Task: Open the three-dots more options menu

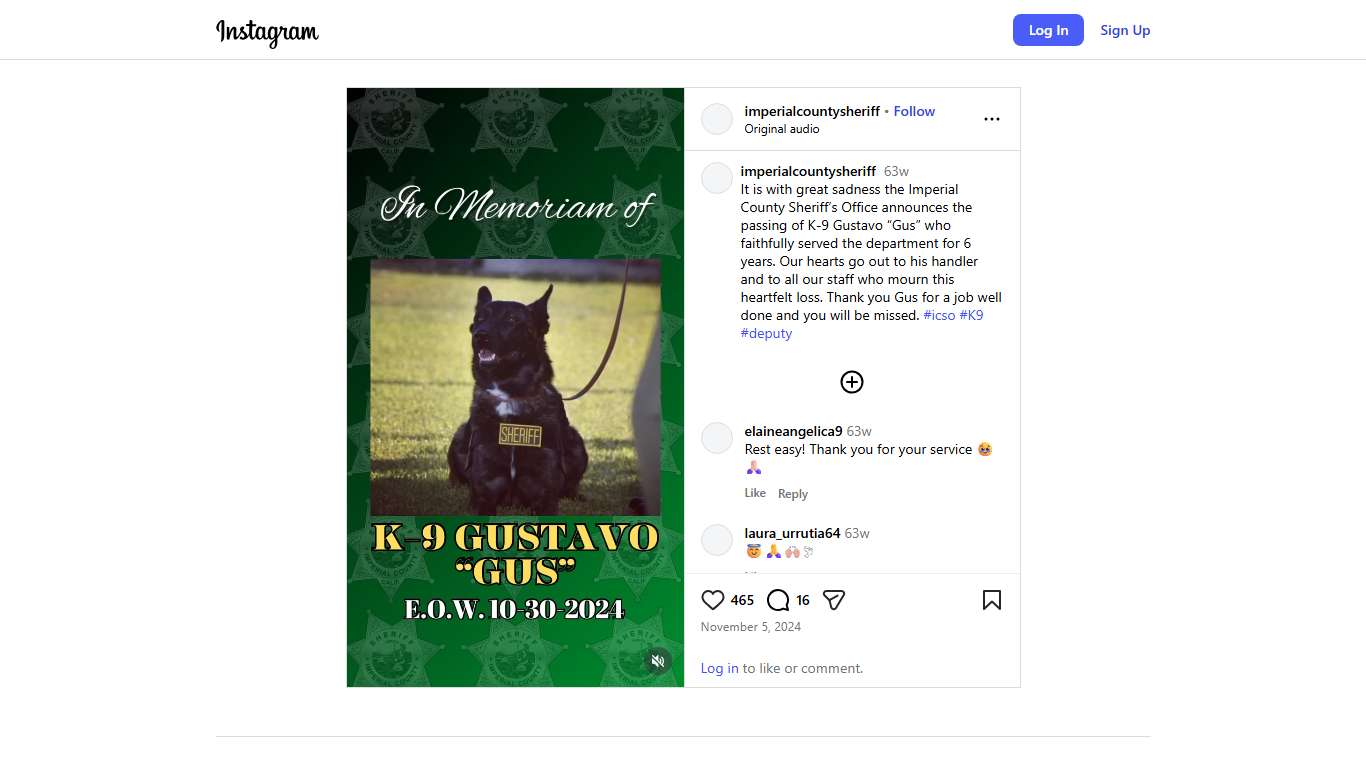Action: coord(992,119)
